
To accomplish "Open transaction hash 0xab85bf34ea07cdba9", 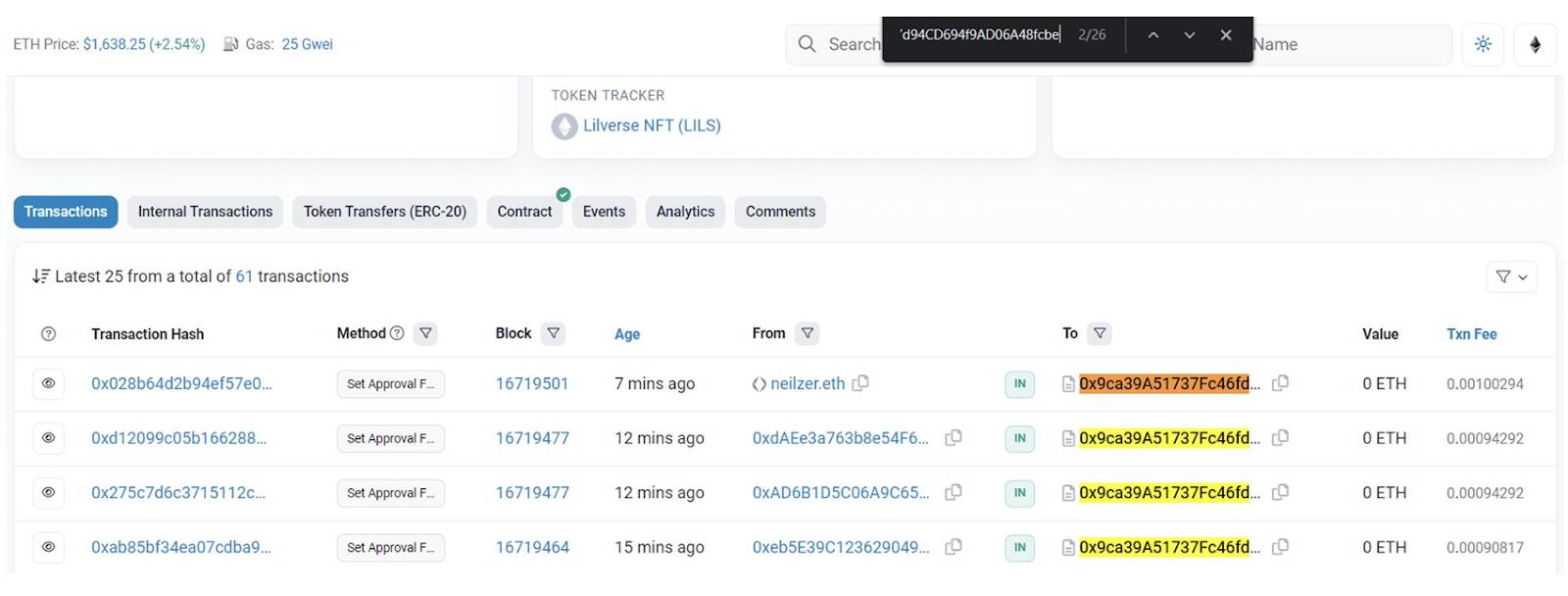I will point(181,547).
